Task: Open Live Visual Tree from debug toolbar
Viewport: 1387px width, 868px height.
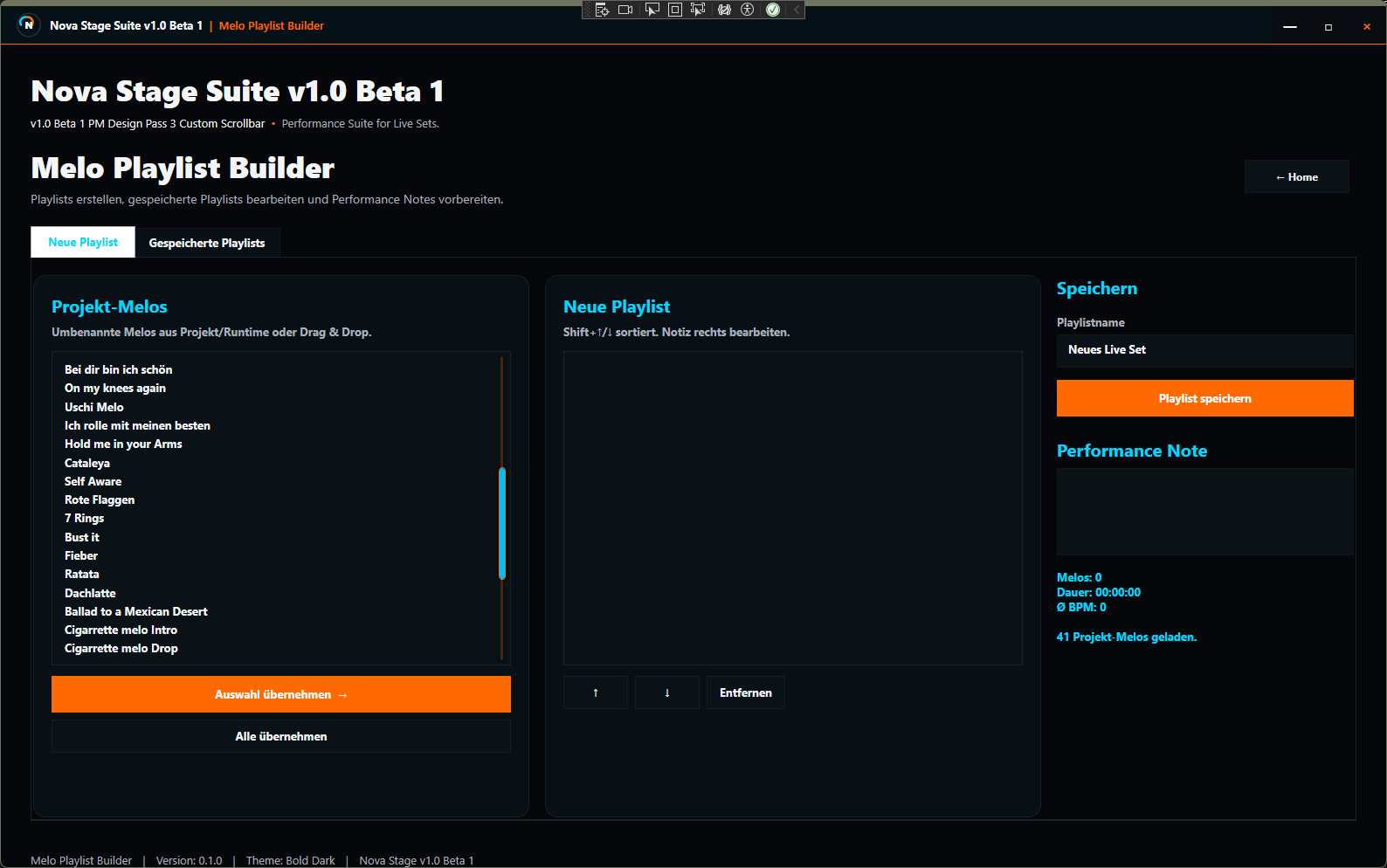Action: point(602,10)
